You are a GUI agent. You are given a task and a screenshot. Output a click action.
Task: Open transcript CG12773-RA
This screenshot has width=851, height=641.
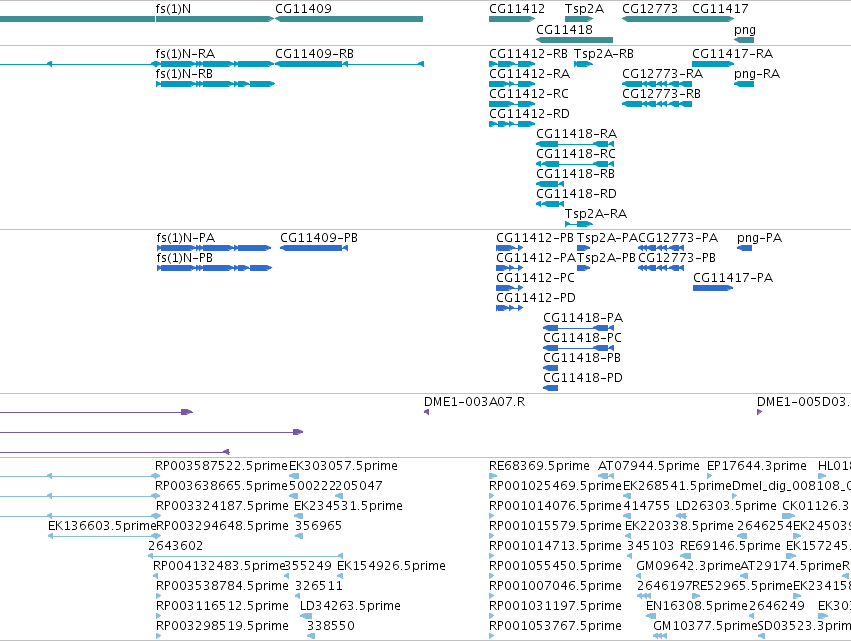click(x=662, y=74)
